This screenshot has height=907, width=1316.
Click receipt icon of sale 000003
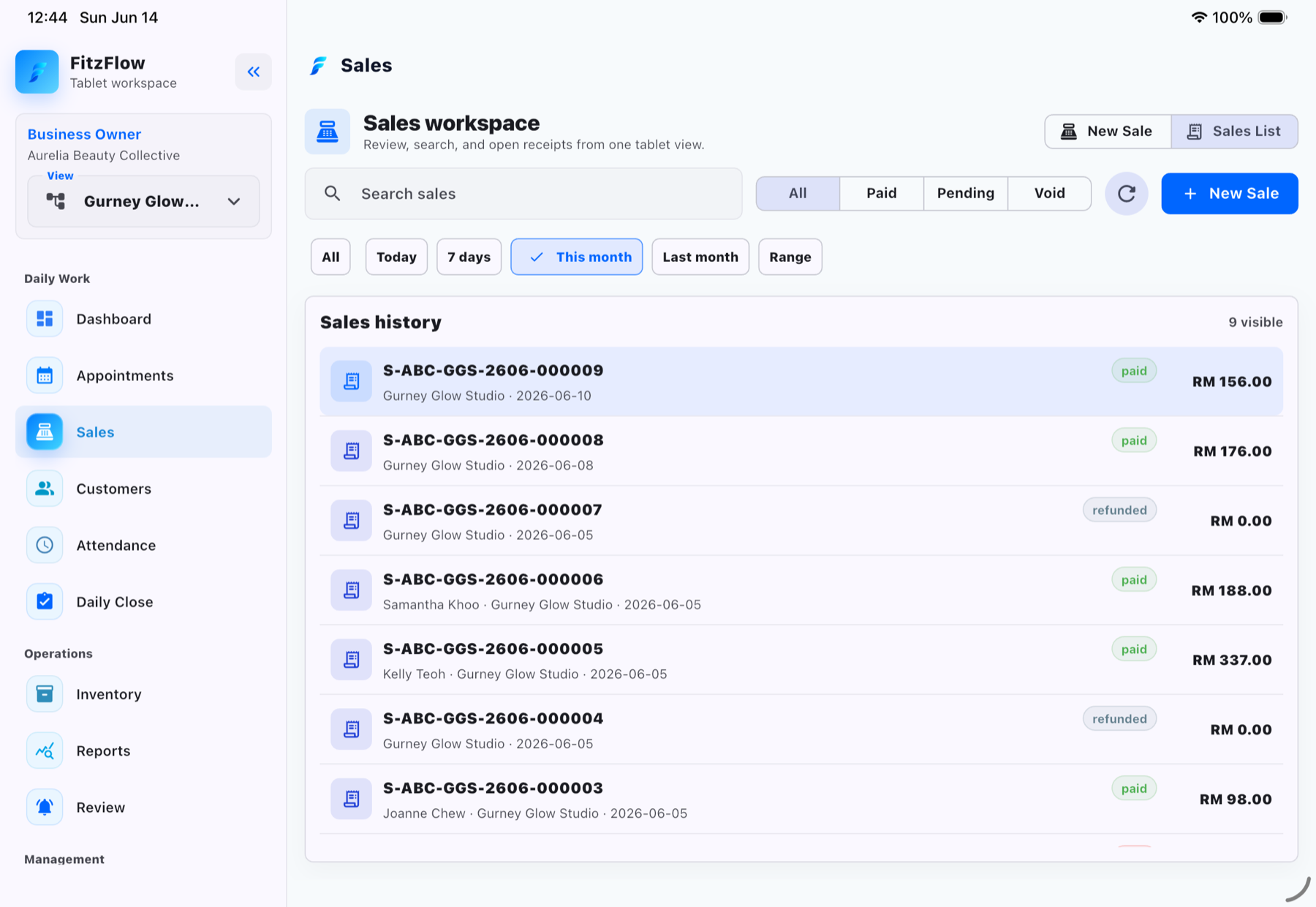pyautogui.click(x=352, y=798)
